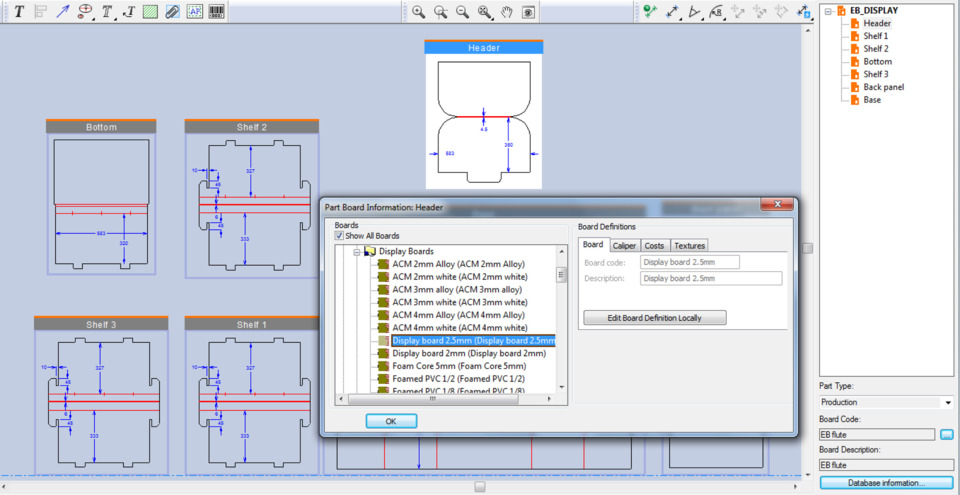Open the Part Type dropdown
Viewport: 960px width, 495px height.
click(x=947, y=403)
